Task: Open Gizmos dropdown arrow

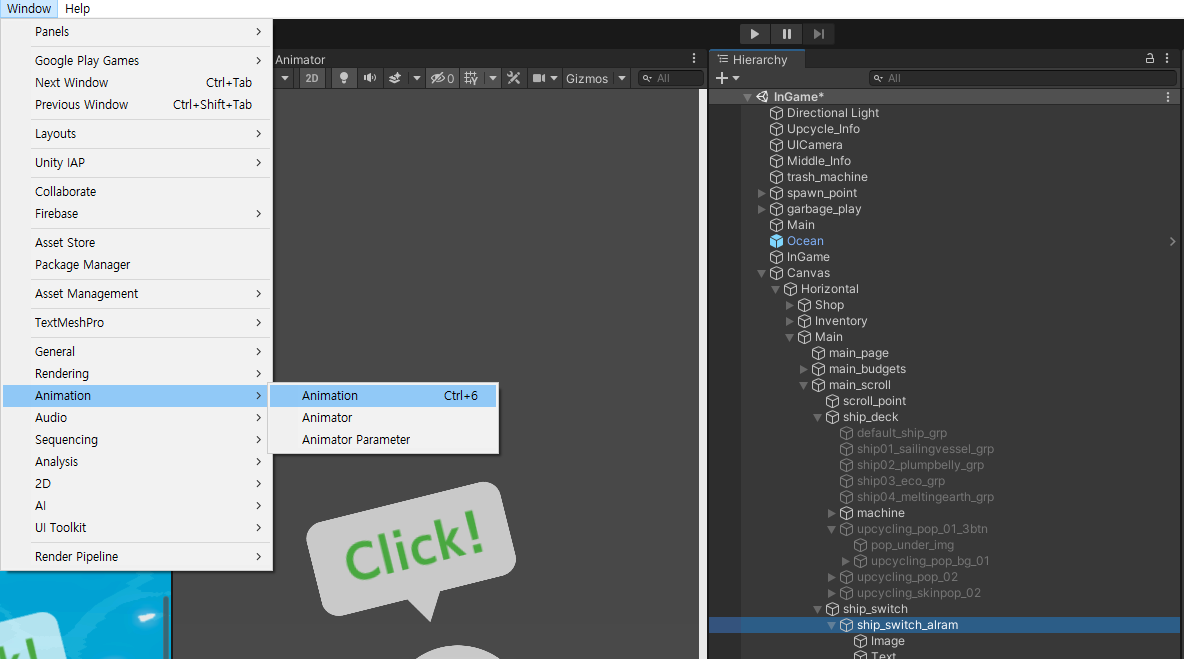Action: click(621, 79)
